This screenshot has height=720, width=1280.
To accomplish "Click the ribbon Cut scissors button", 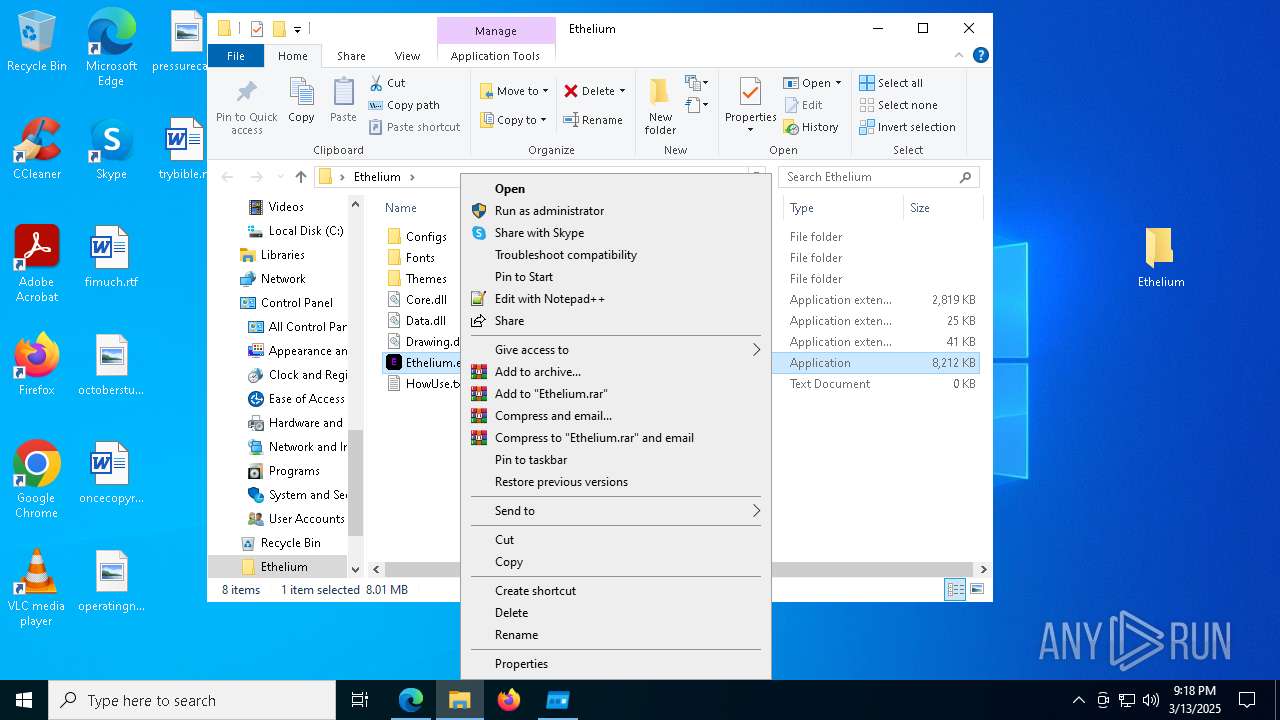I will [x=387, y=83].
